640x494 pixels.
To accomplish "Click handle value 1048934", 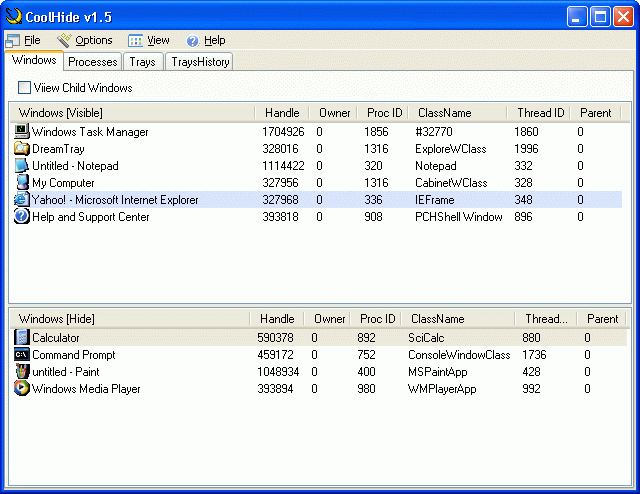I will click(278, 372).
